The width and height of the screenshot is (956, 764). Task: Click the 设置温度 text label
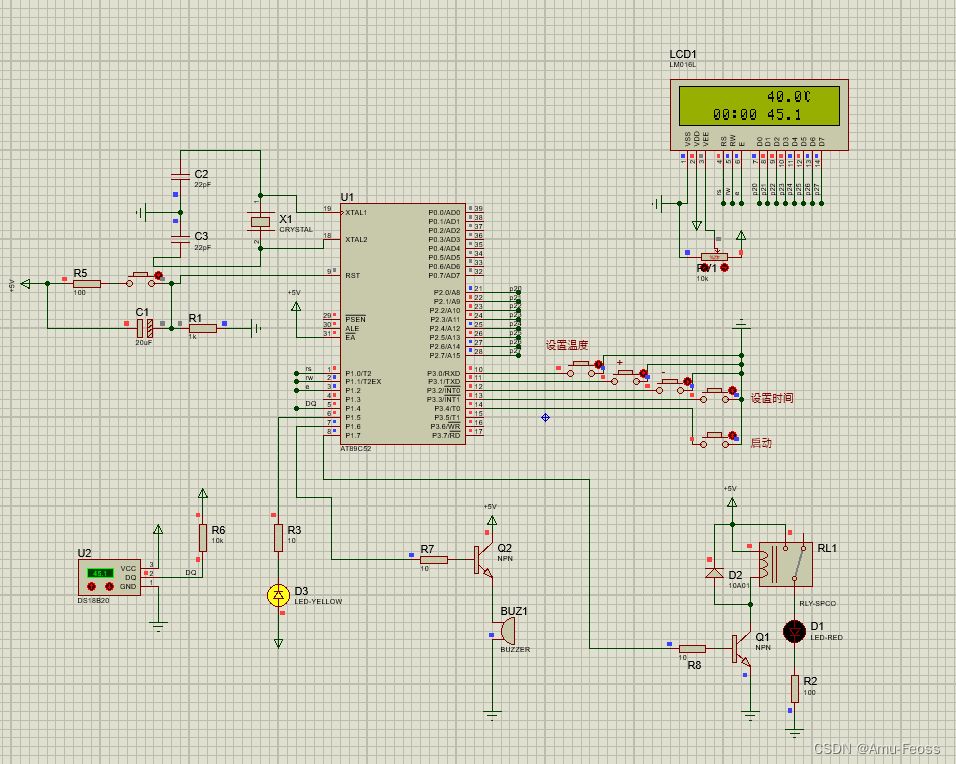coord(567,345)
